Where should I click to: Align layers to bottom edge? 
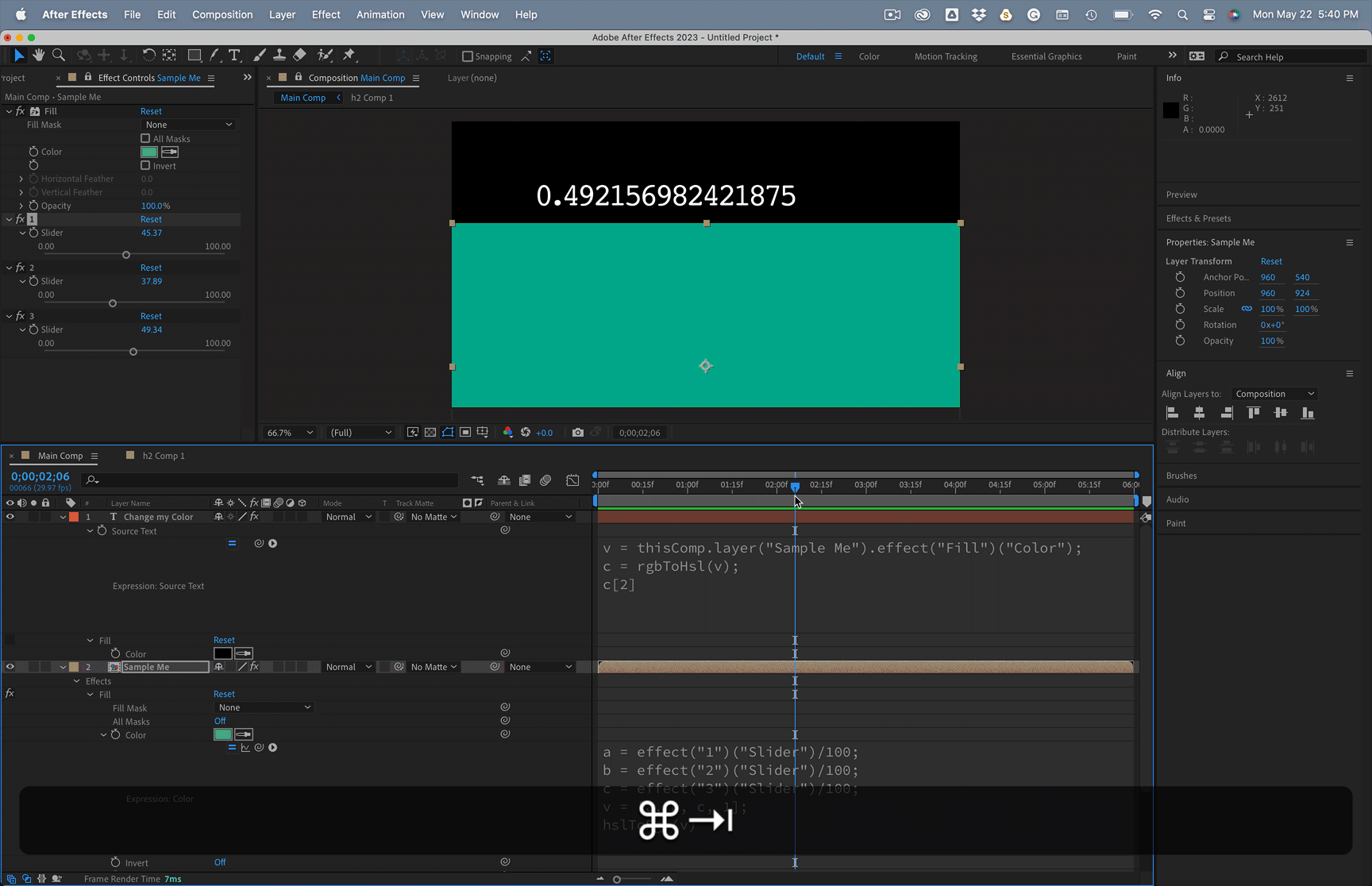[x=1308, y=413]
